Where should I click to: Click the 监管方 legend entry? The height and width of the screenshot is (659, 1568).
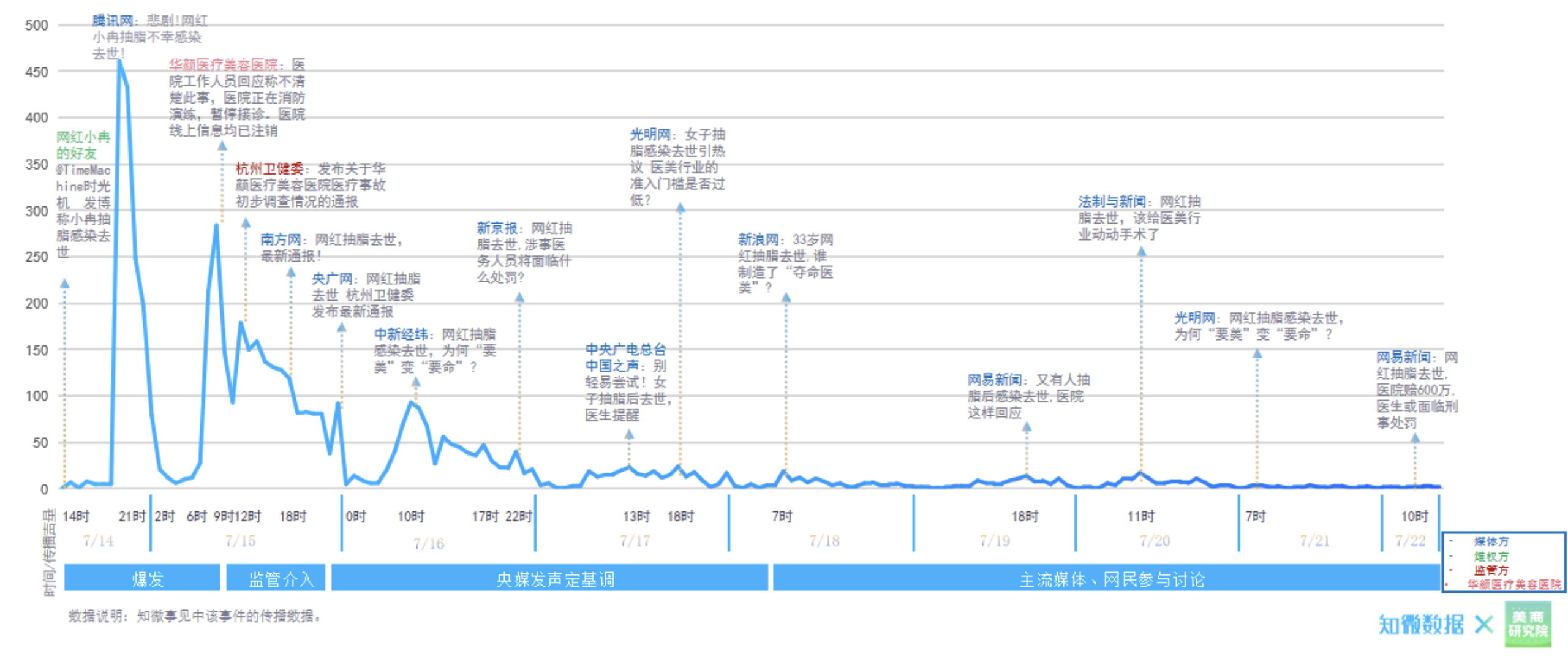[1491, 570]
